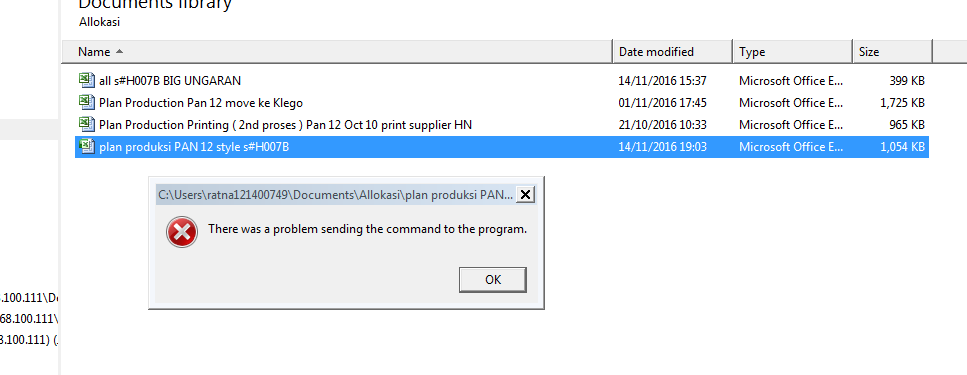
Task: Click the 1,725 KB size entry
Action: (902, 102)
